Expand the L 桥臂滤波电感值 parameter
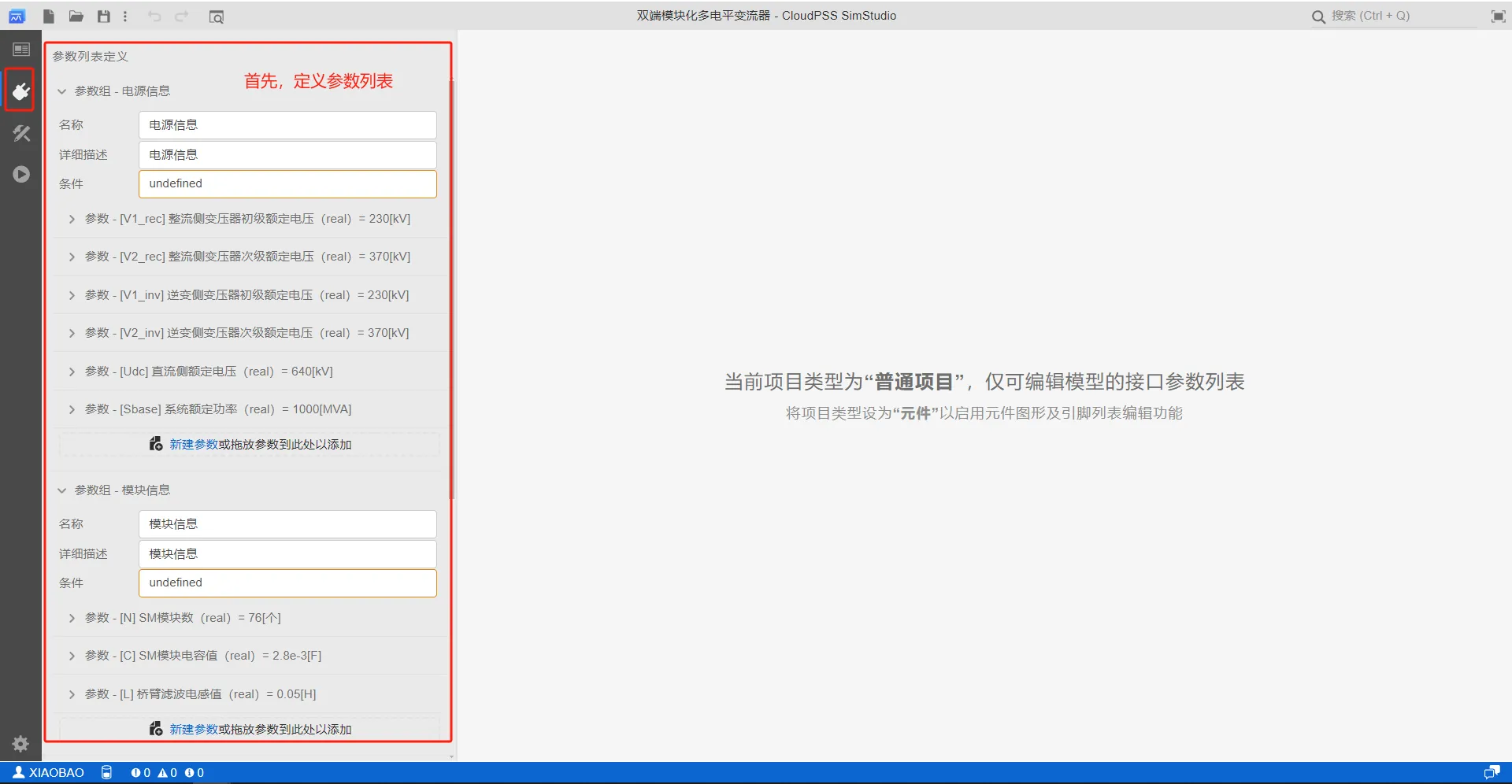The height and width of the screenshot is (784, 1512). 72,694
